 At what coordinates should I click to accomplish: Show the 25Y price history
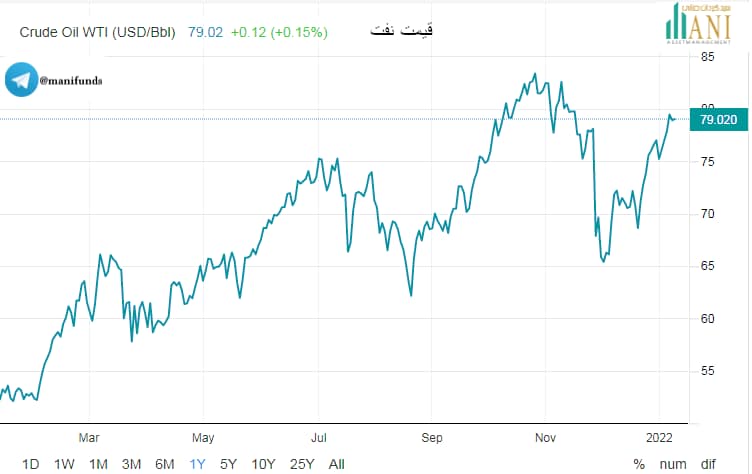tap(302, 464)
